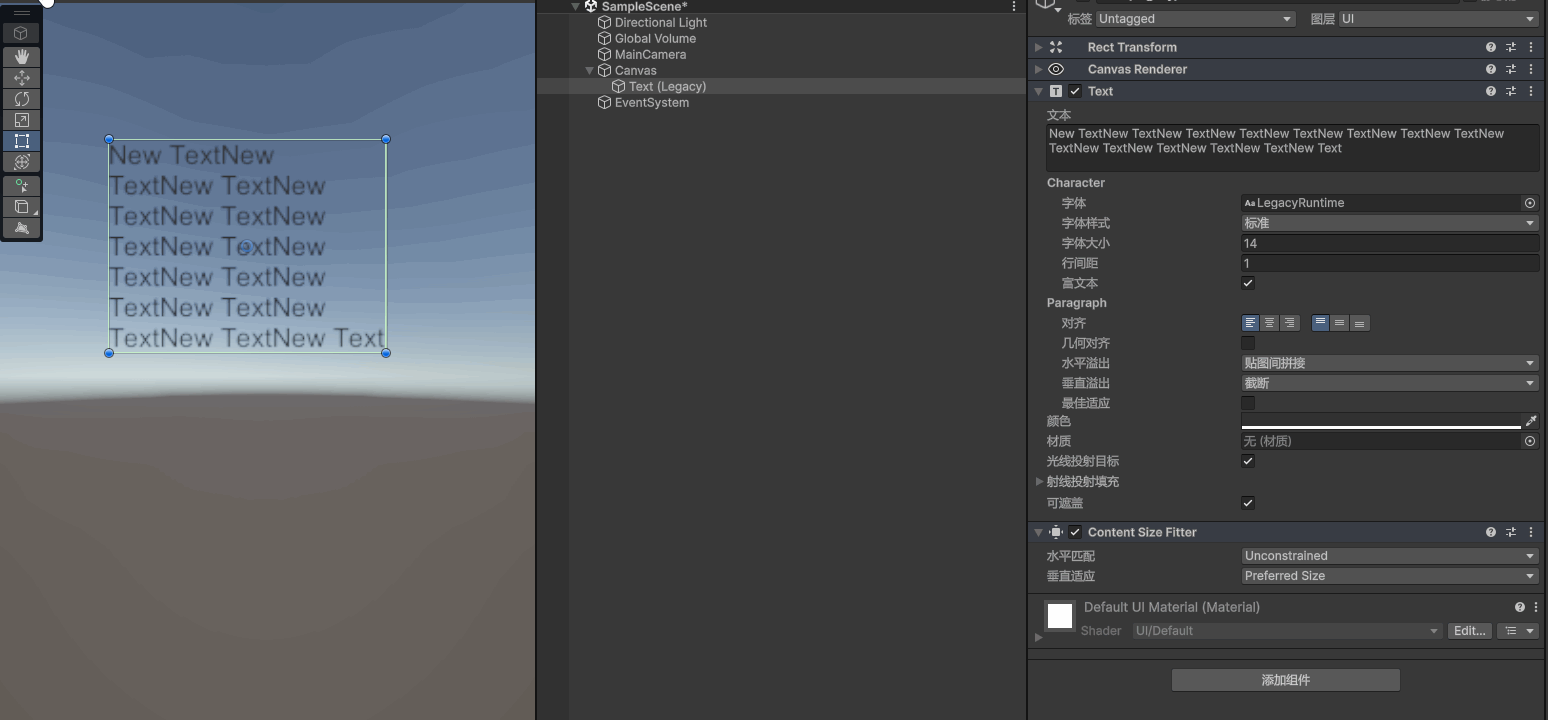1548x720 pixels.
Task: Expand the 射线投射填充 foldout
Action: [1039, 482]
